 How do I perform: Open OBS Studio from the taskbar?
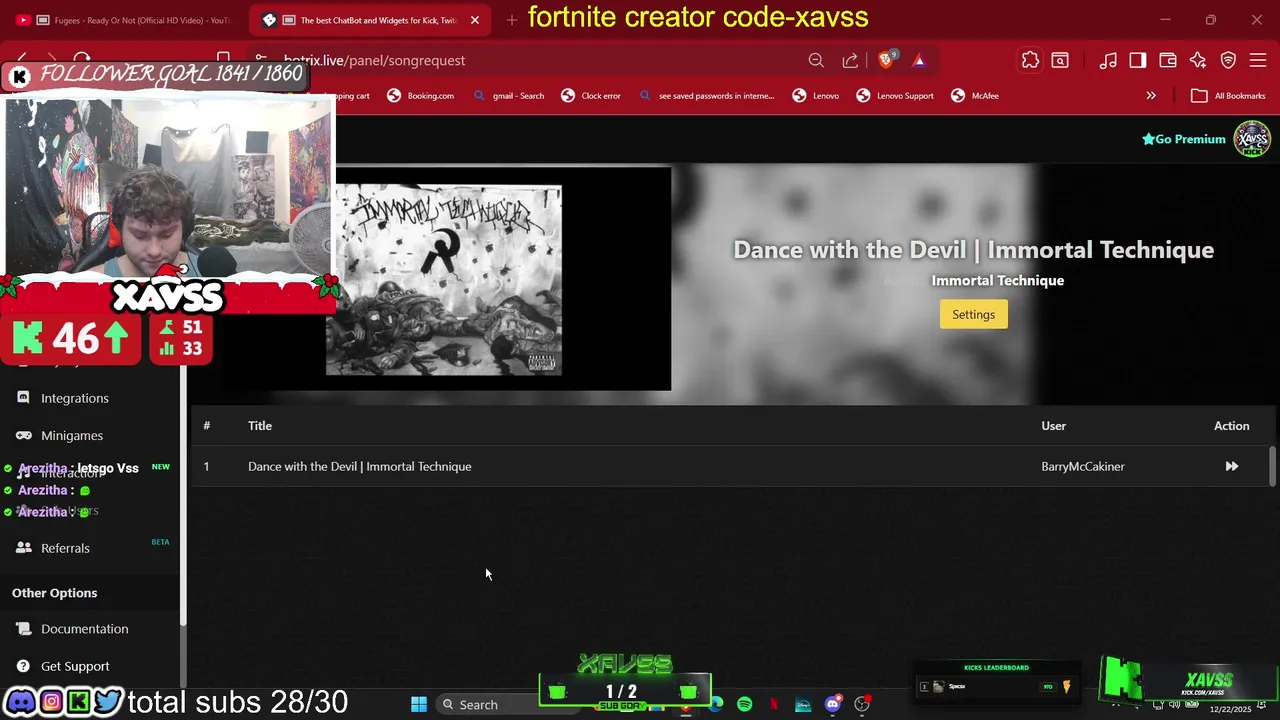[x=862, y=704]
